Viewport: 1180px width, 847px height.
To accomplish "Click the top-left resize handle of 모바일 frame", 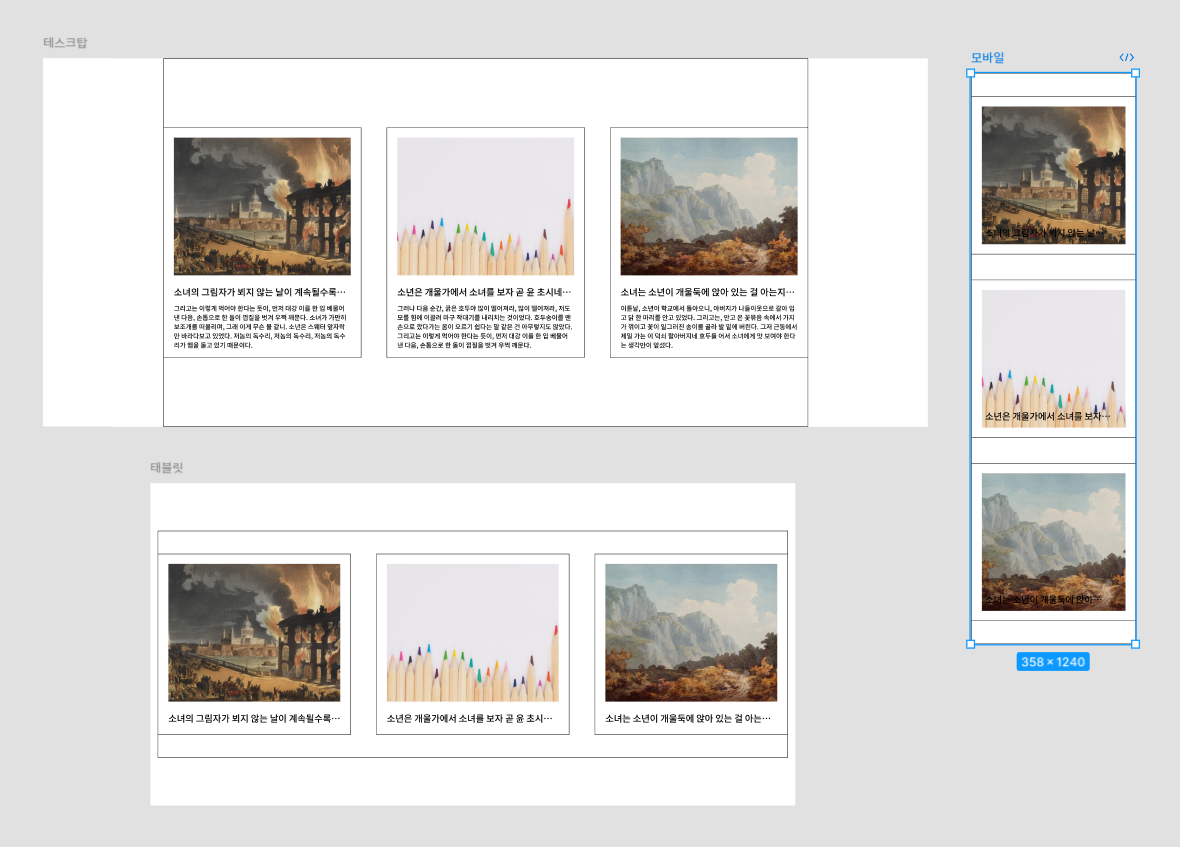I will [971, 73].
